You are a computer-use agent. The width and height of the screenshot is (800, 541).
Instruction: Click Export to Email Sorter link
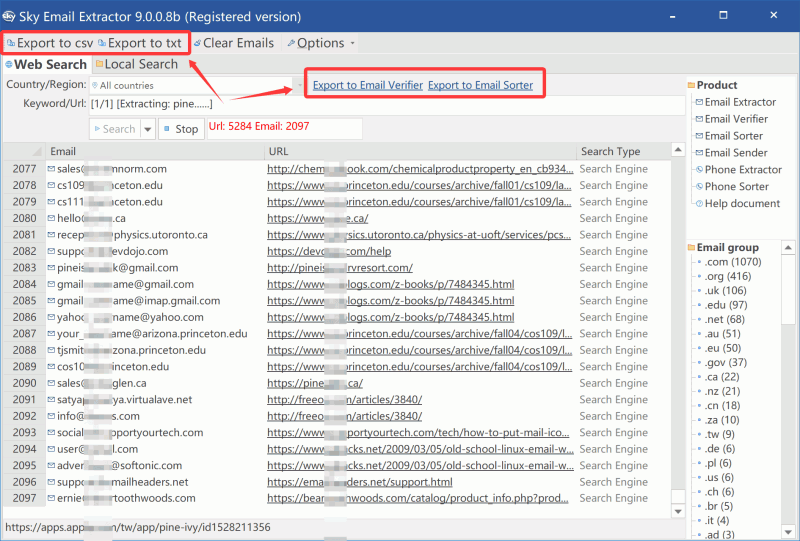pyautogui.click(x=481, y=85)
